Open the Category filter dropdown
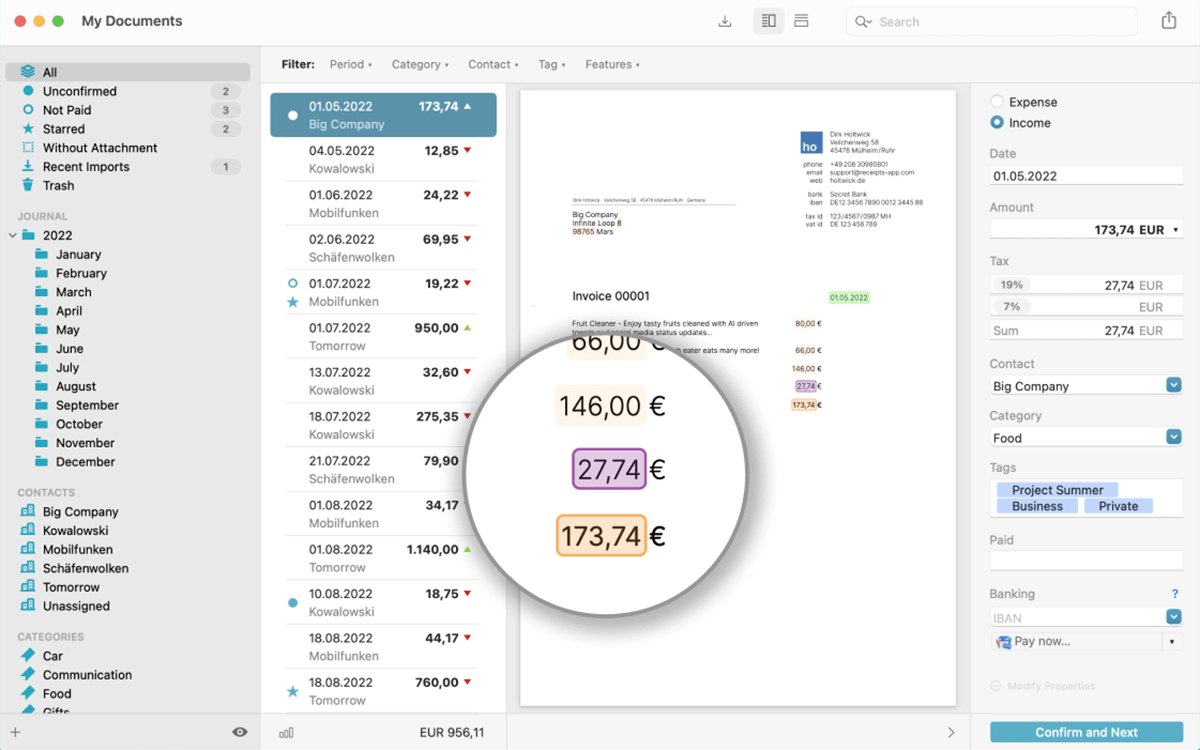1200x750 pixels. [420, 64]
